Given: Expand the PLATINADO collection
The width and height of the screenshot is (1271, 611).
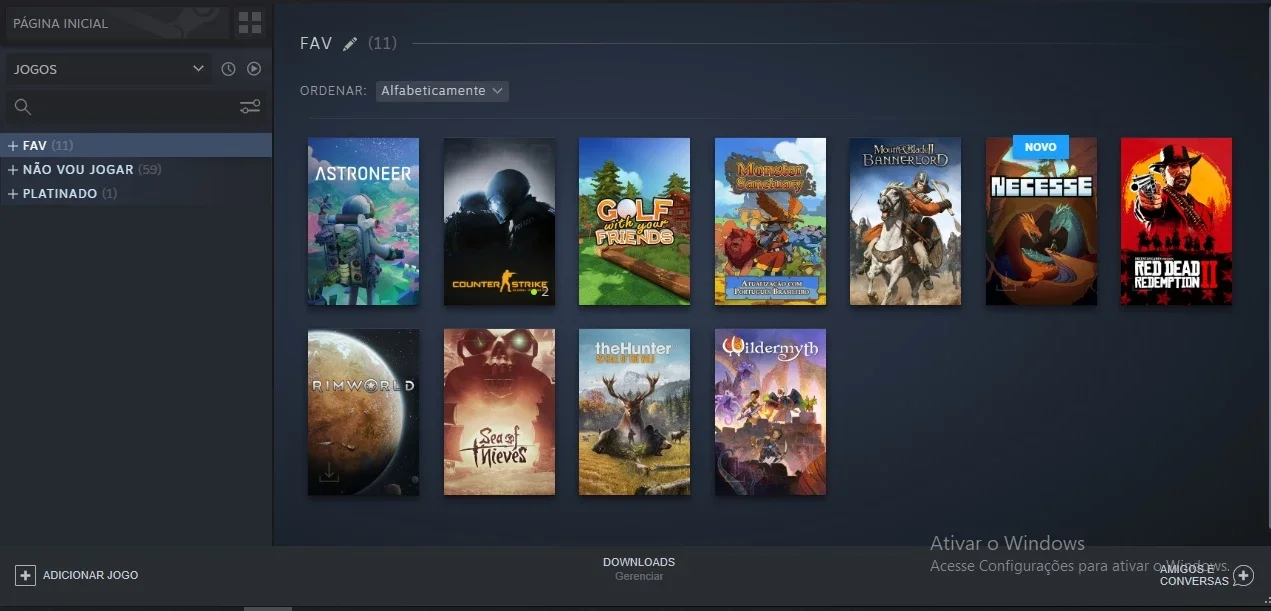Looking at the screenshot, I should click(13, 194).
